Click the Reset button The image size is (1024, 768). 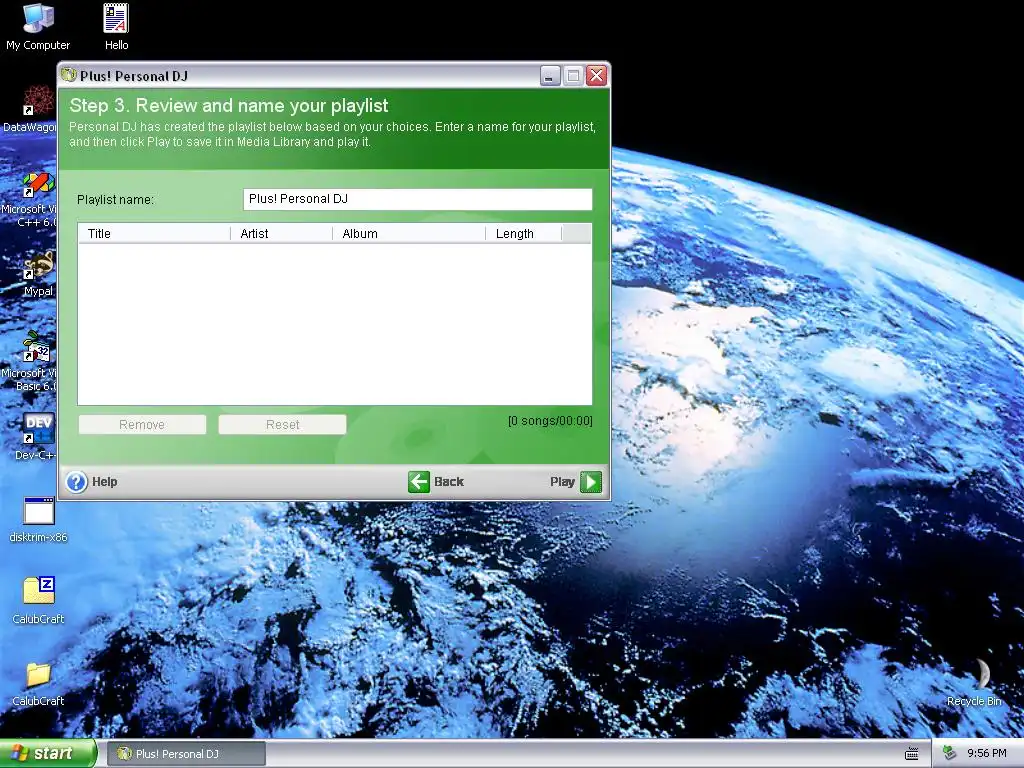click(x=282, y=424)
